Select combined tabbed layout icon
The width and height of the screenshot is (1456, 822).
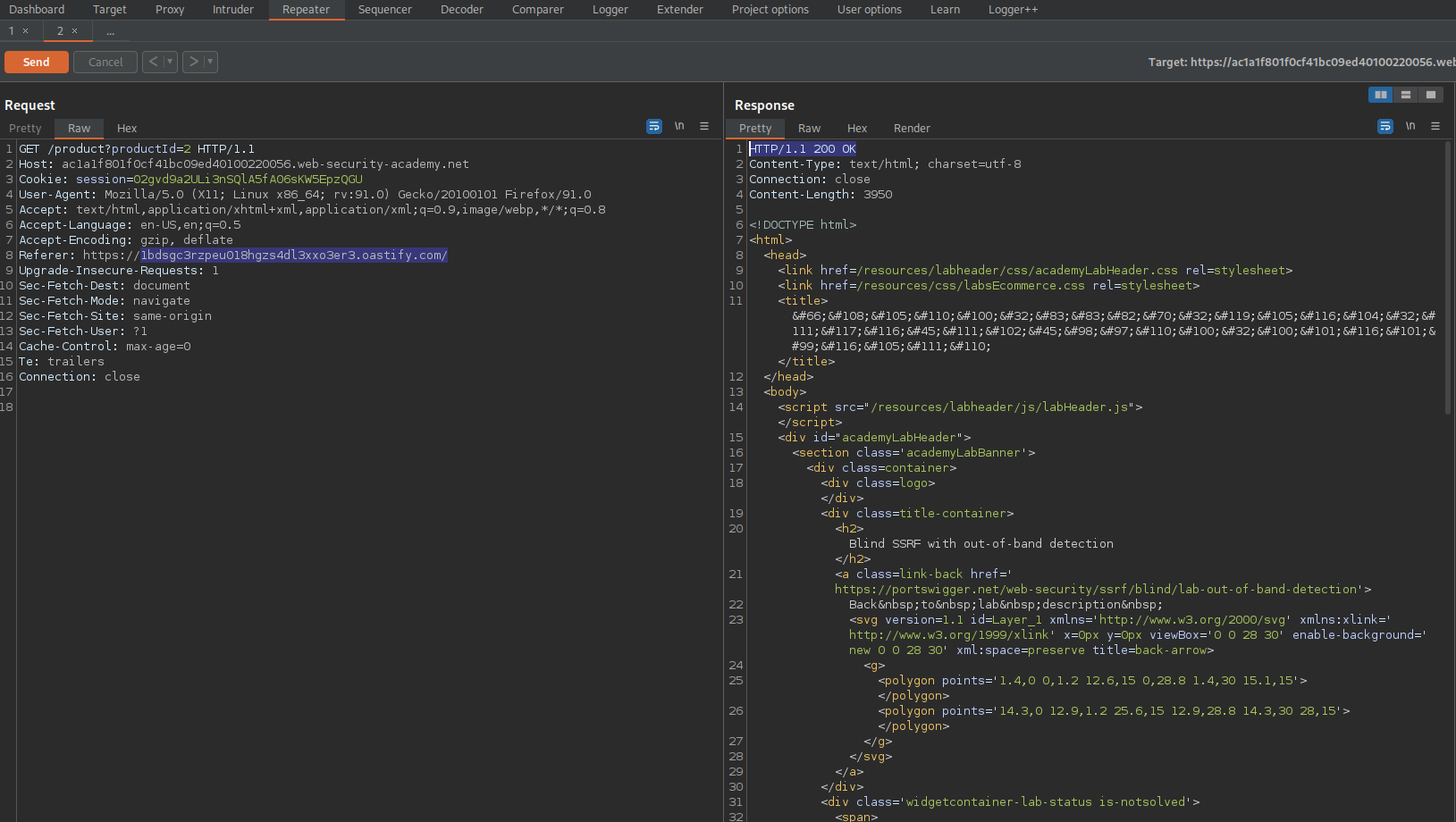tap(1431, 95)
